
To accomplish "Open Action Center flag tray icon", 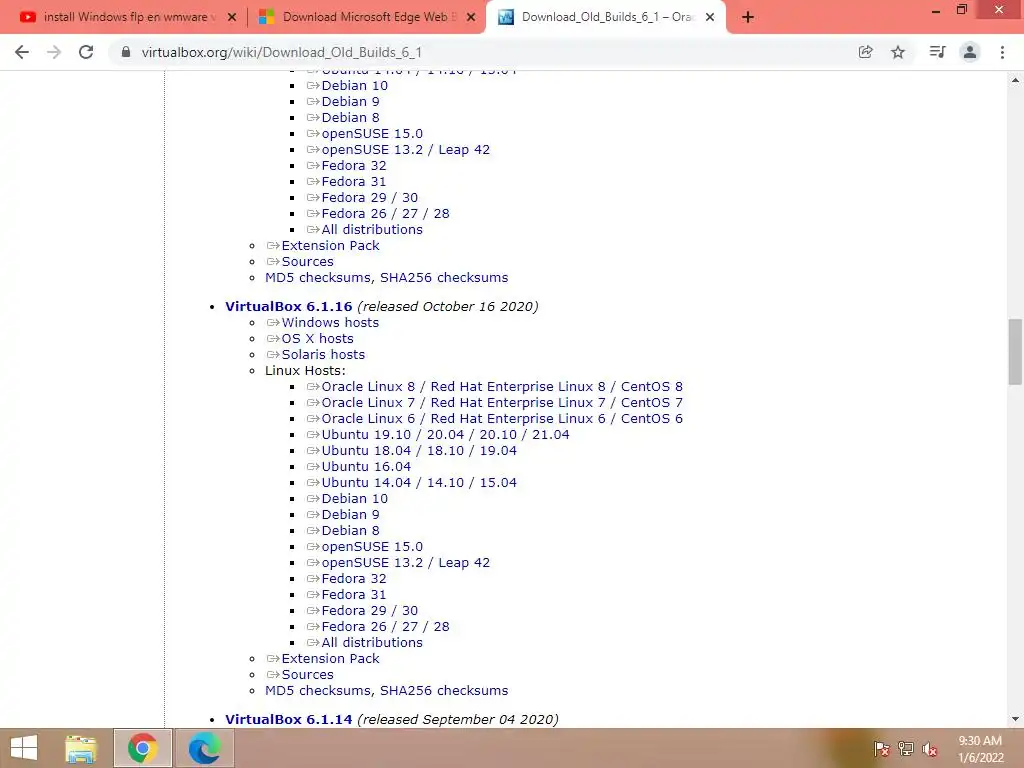I will click(x=881, y=749).
